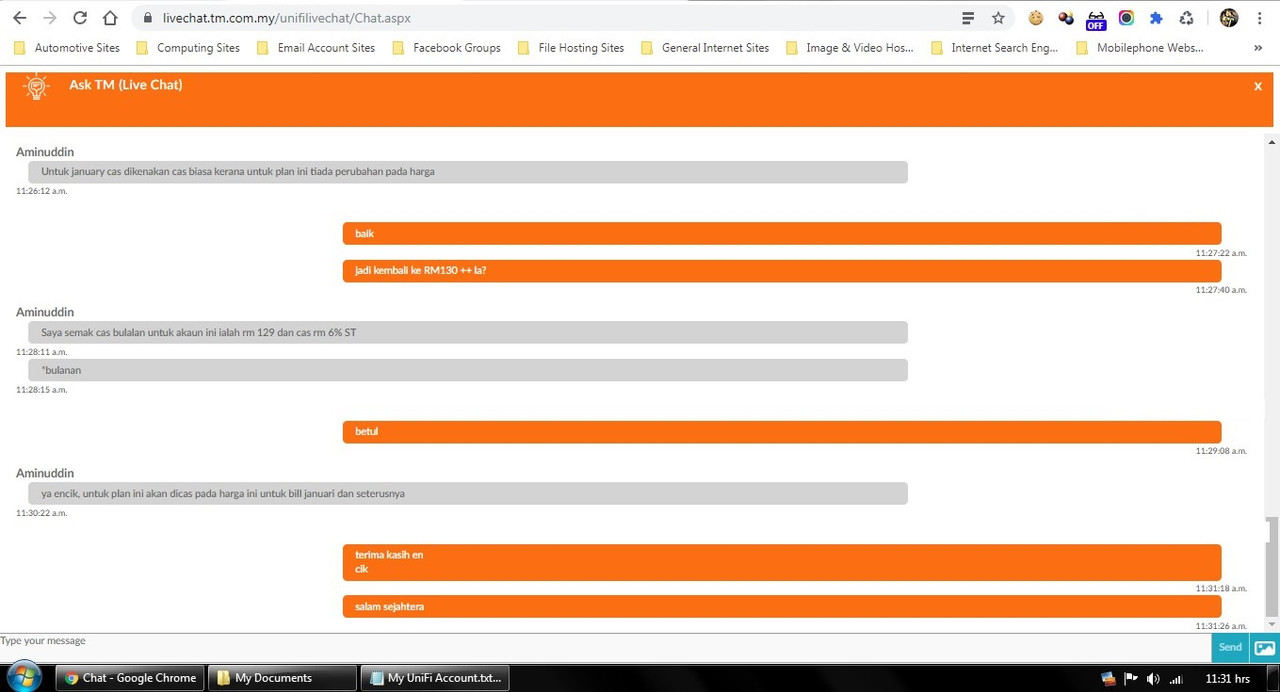Open Mobilephone Webs... bookmark folder
1280x692 pixels.
tap(1139, 47)
